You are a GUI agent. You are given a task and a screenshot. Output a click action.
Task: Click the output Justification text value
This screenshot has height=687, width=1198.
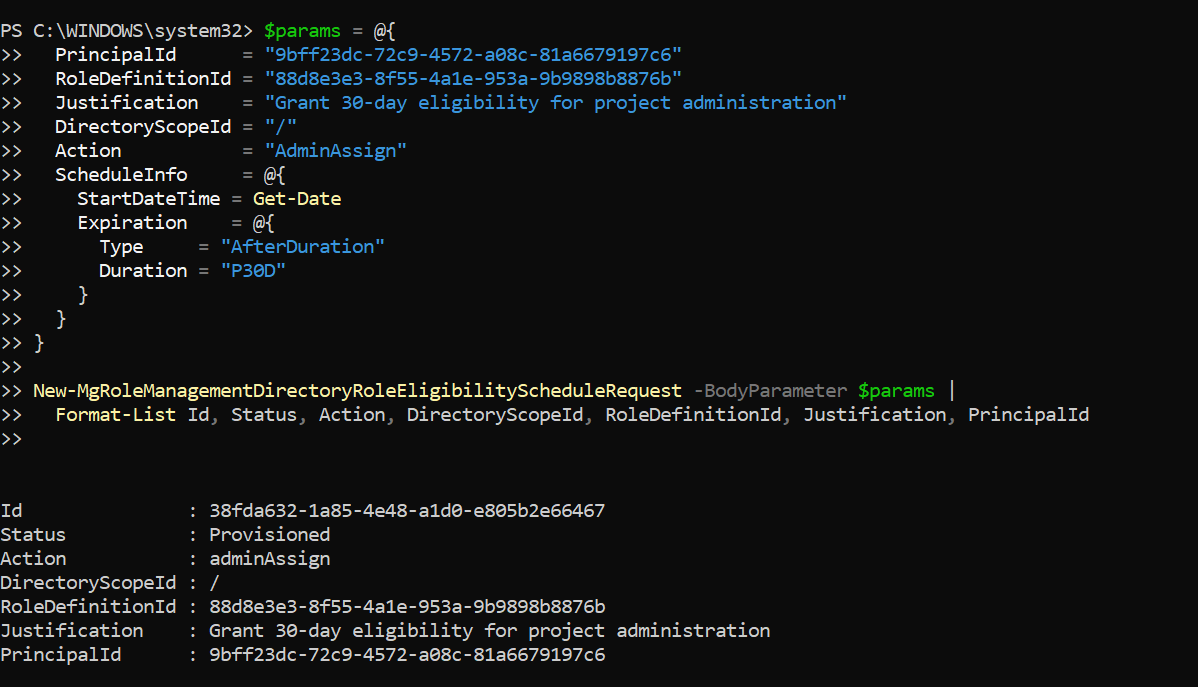pos(489,630)
